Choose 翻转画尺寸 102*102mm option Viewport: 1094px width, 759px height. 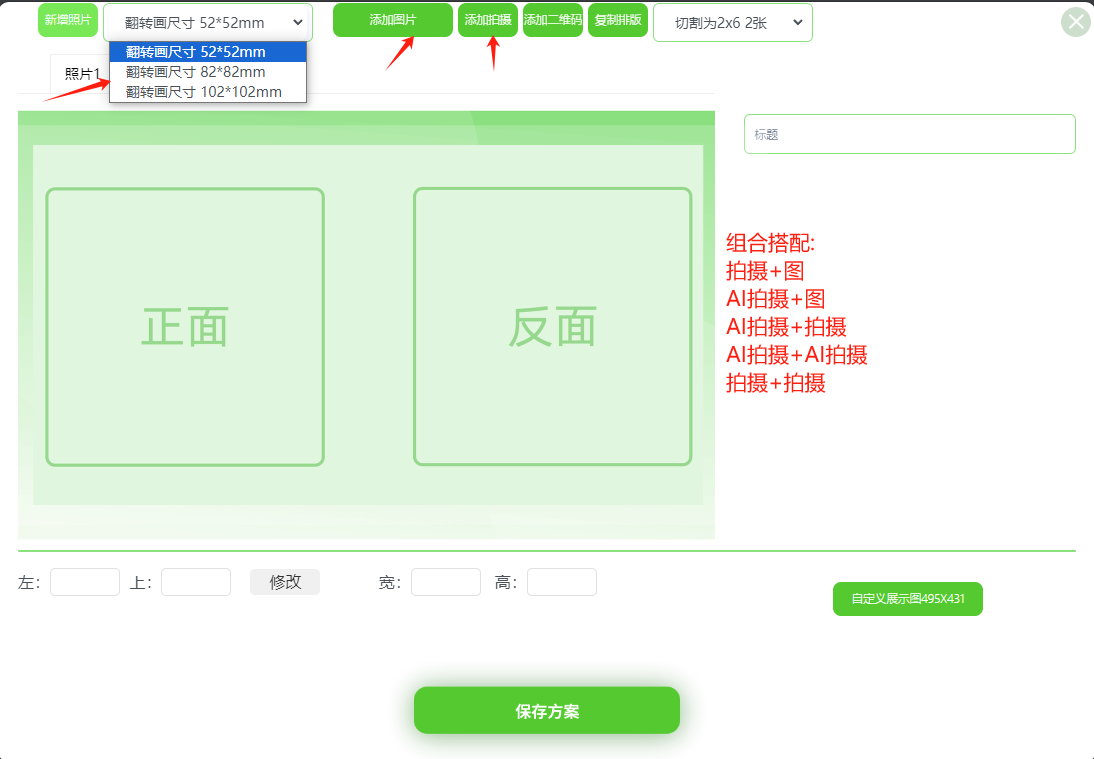208,92
